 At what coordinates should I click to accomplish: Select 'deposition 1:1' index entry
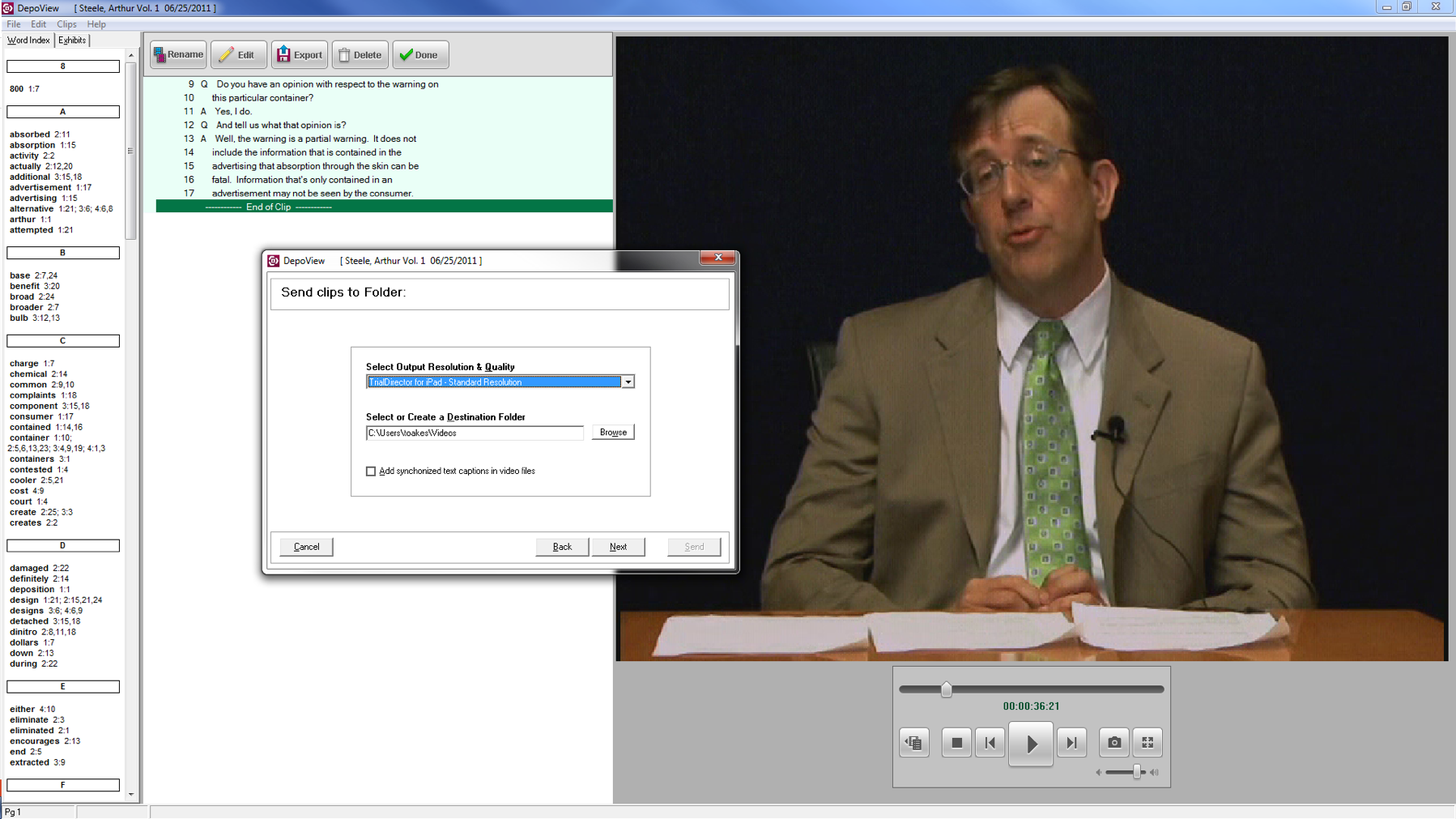click(x=40, y=590)
